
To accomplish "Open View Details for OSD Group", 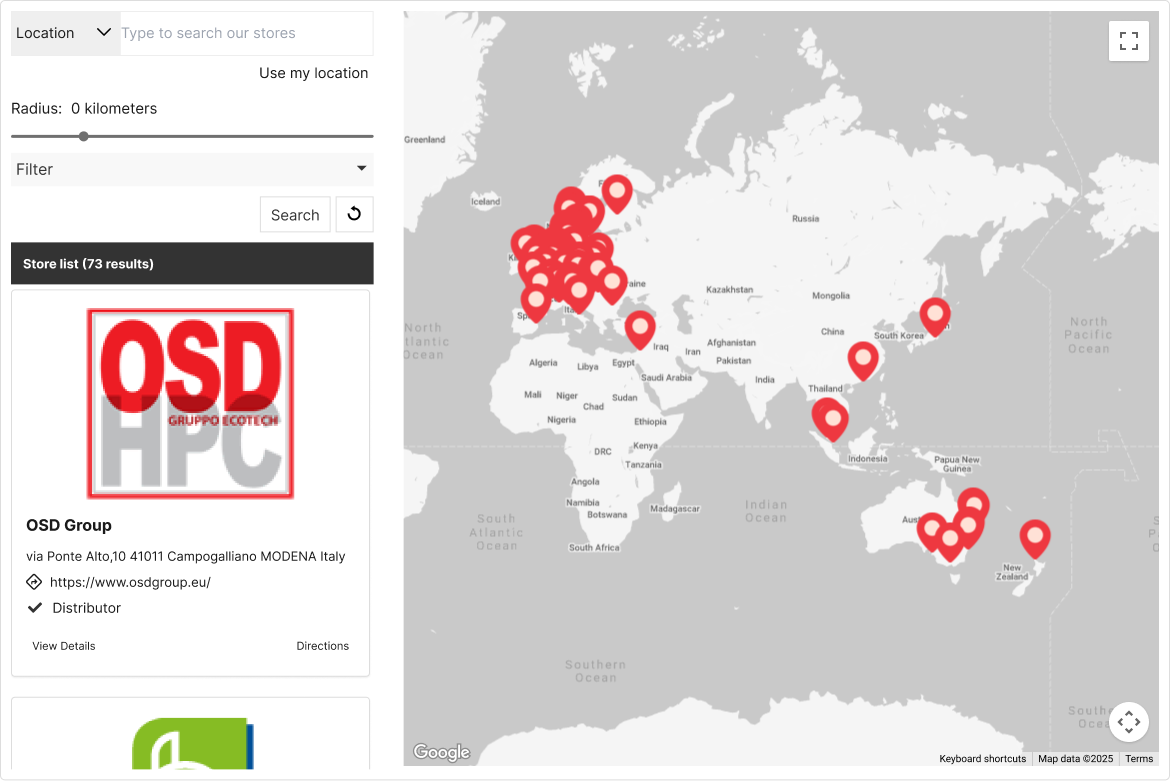I will click(x=64, y=646).
